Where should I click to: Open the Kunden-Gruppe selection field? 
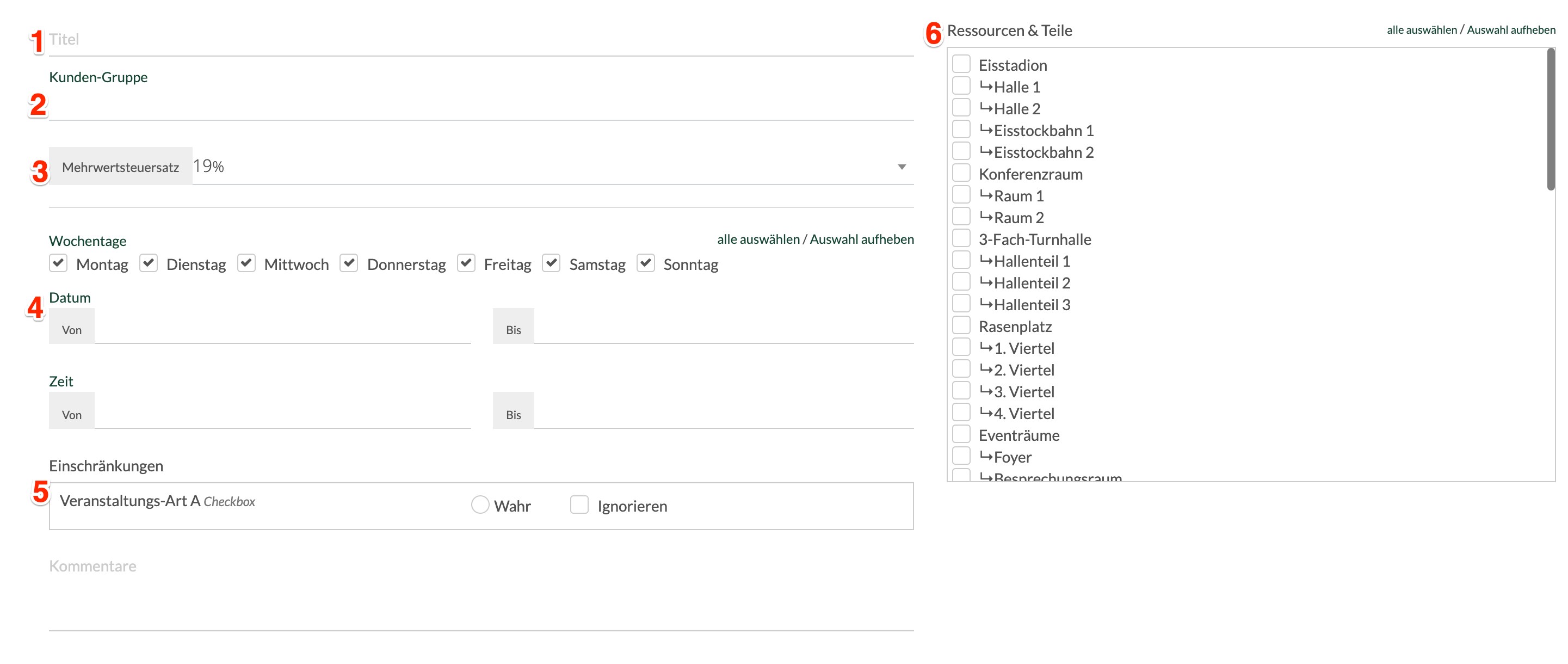[x=481, y=106]
